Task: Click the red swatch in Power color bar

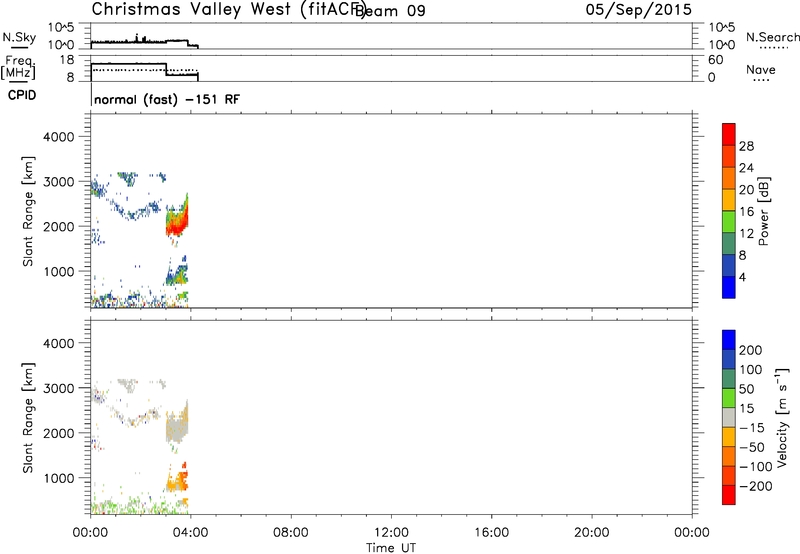Action: click(729, 134)
